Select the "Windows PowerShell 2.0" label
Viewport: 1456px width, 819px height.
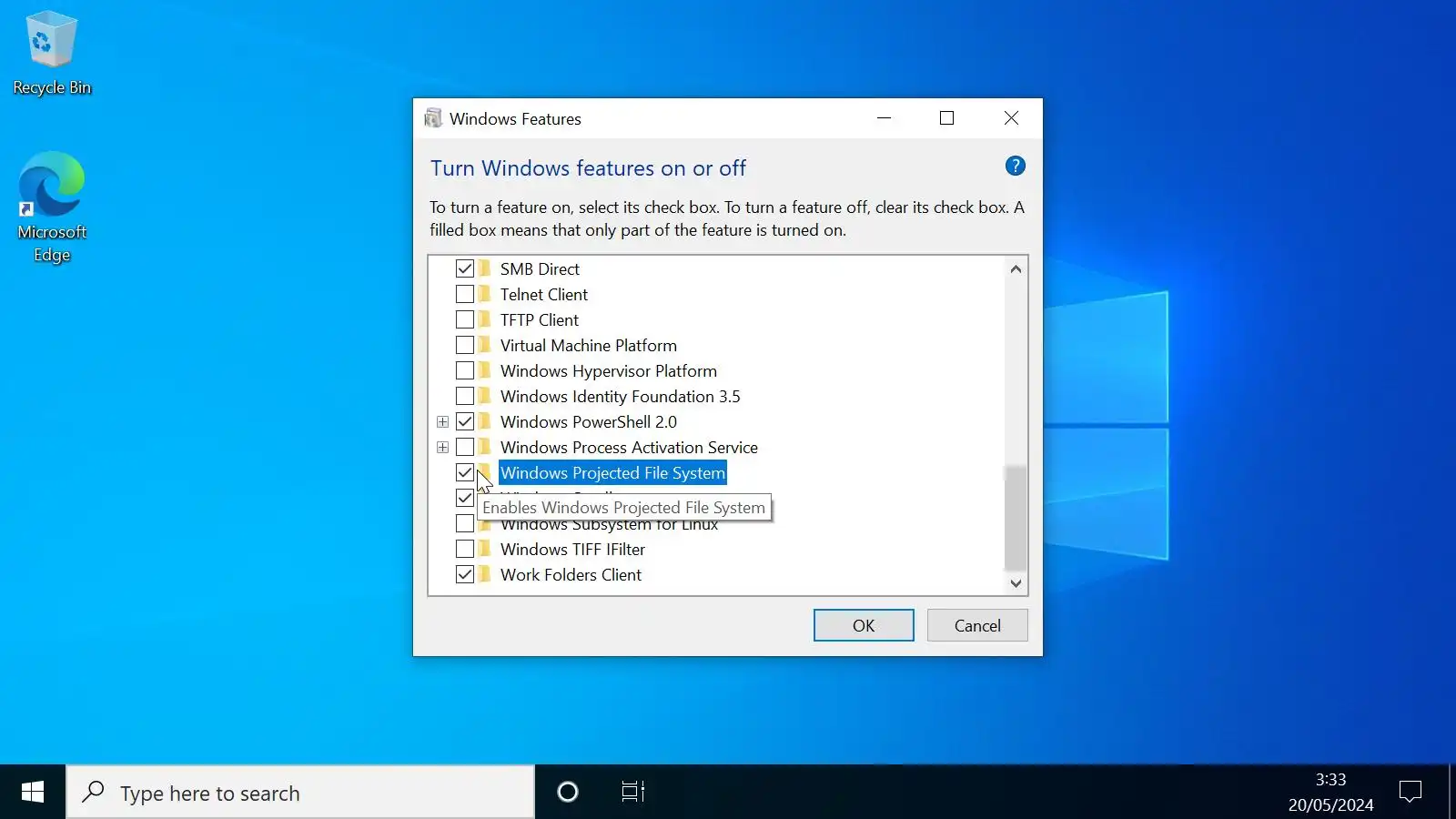coord(589,421)
